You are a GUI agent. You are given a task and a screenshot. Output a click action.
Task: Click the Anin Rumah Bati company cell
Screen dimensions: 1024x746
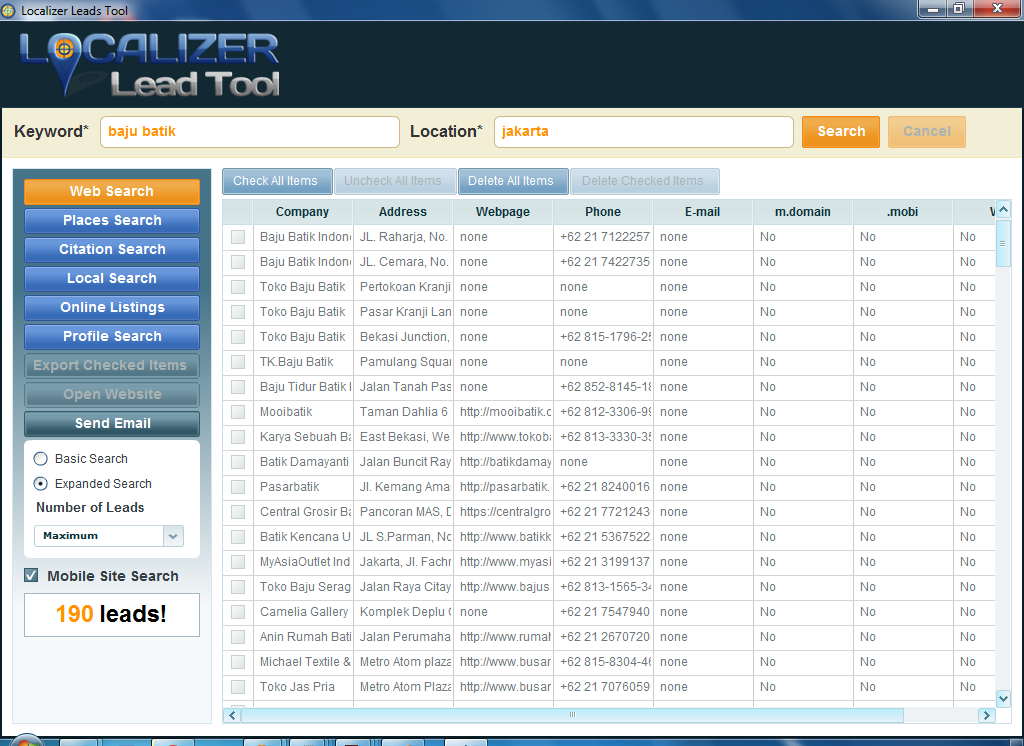303,637
